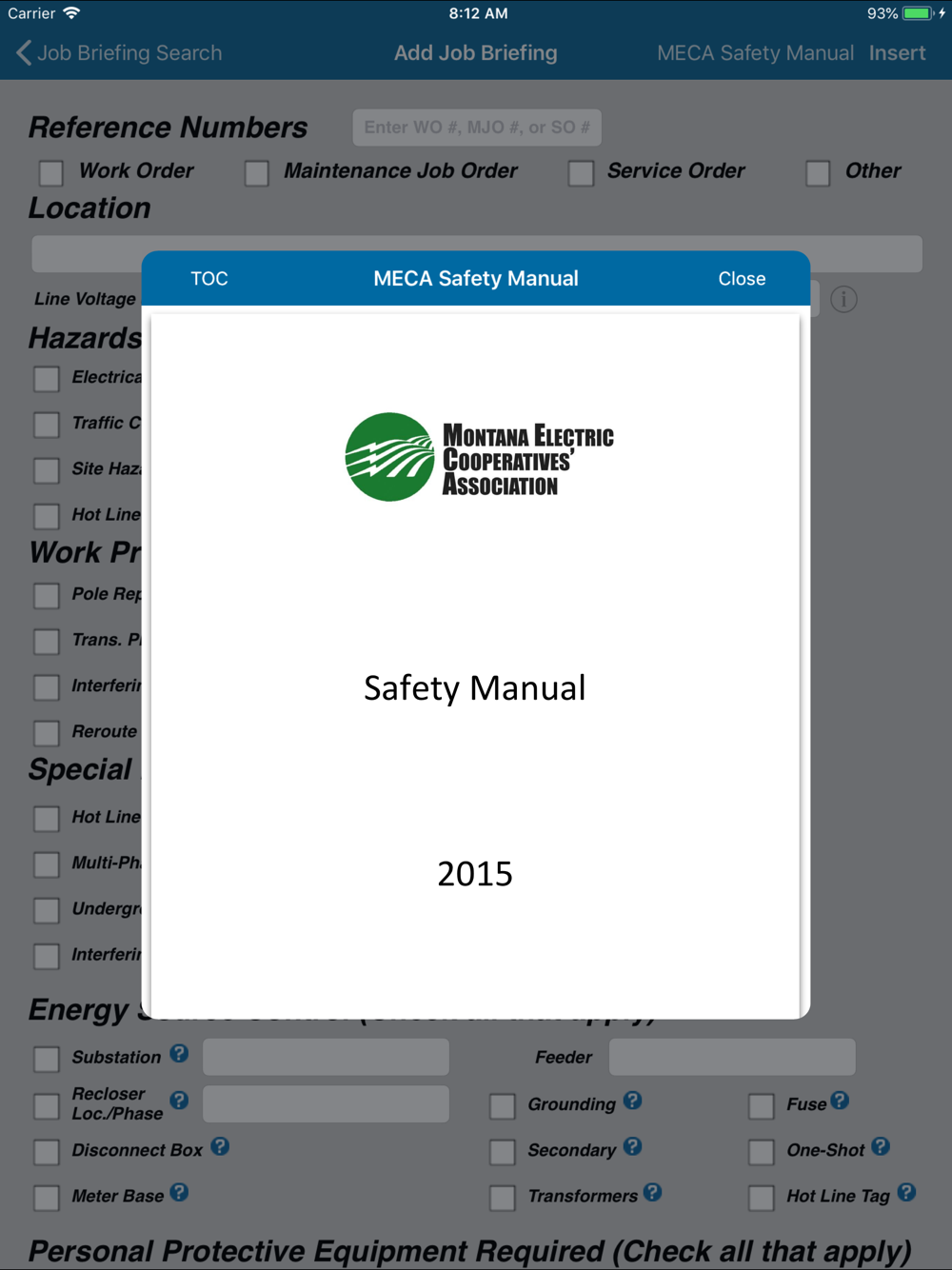Toggle the Hot Line Tag checkbox

pos(762,1198)
